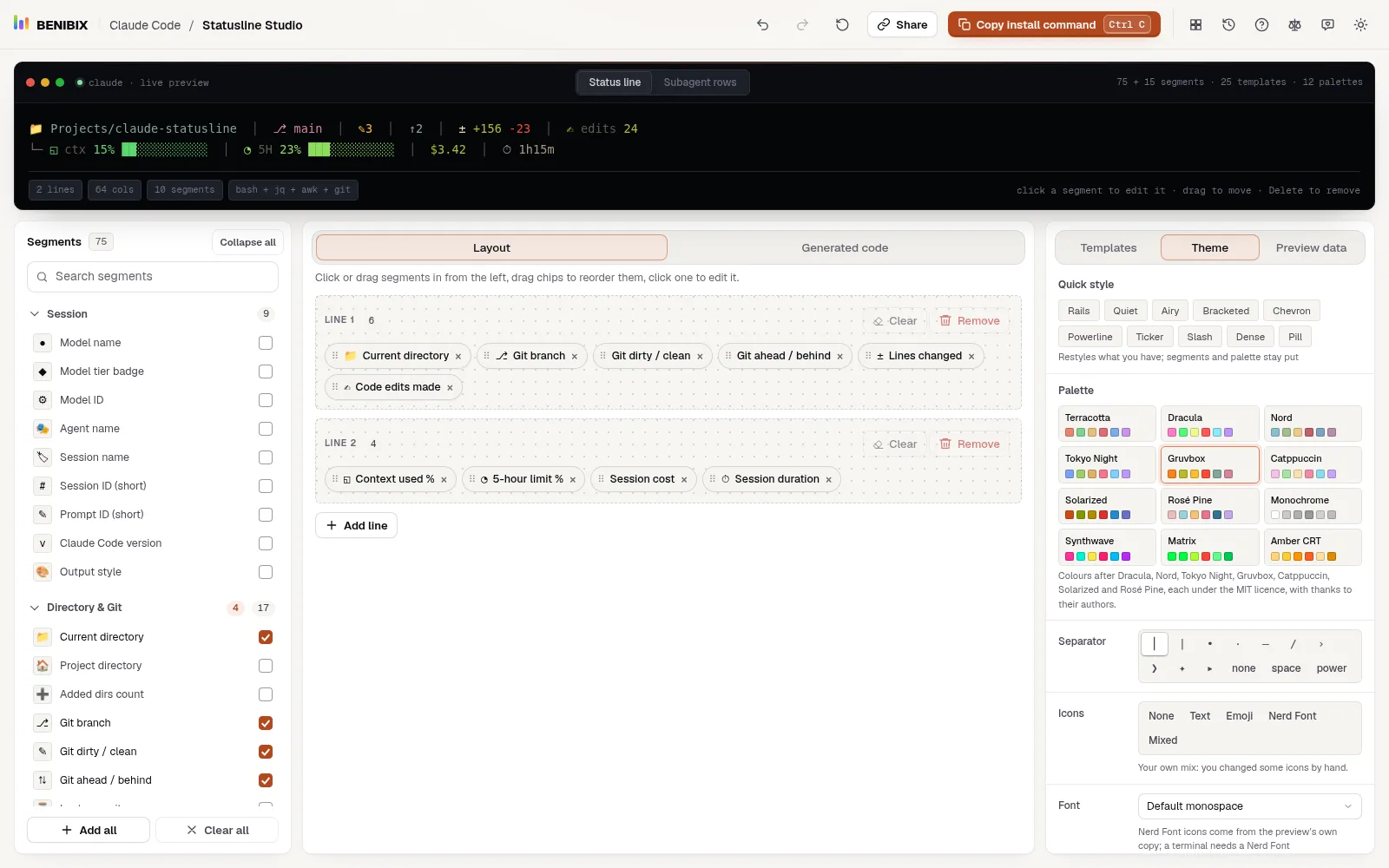Collapse the Directory & Git group chevron

35,608
